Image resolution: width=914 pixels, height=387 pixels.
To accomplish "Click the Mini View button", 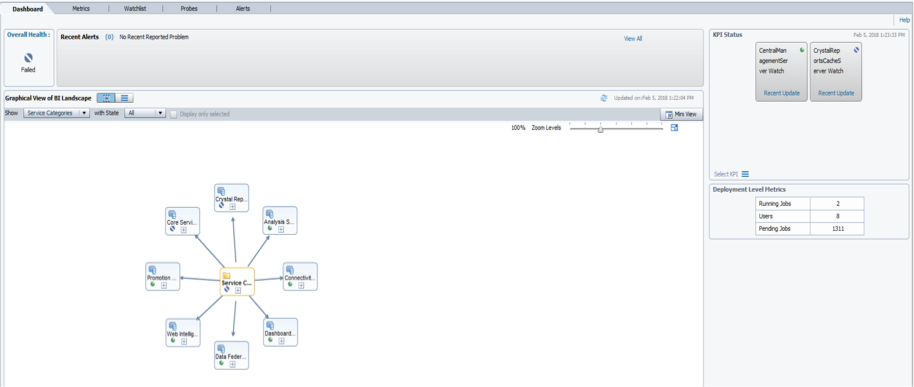I will click(x=681, y=114).
